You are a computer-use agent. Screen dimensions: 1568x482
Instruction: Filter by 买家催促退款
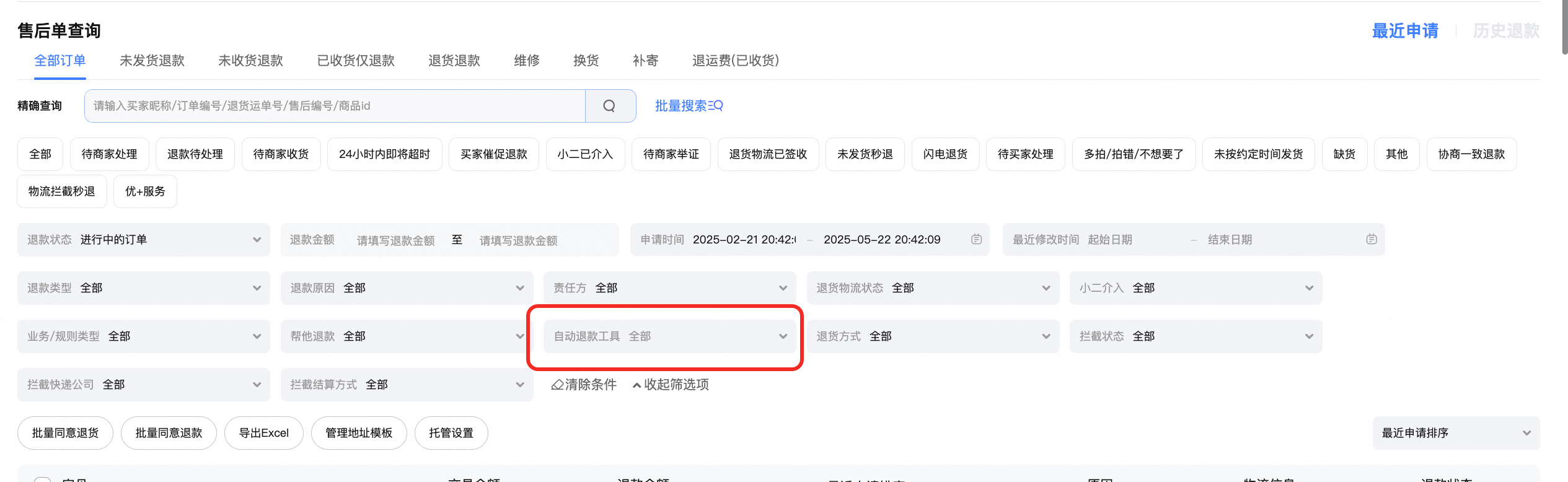[x=494, y=154]
